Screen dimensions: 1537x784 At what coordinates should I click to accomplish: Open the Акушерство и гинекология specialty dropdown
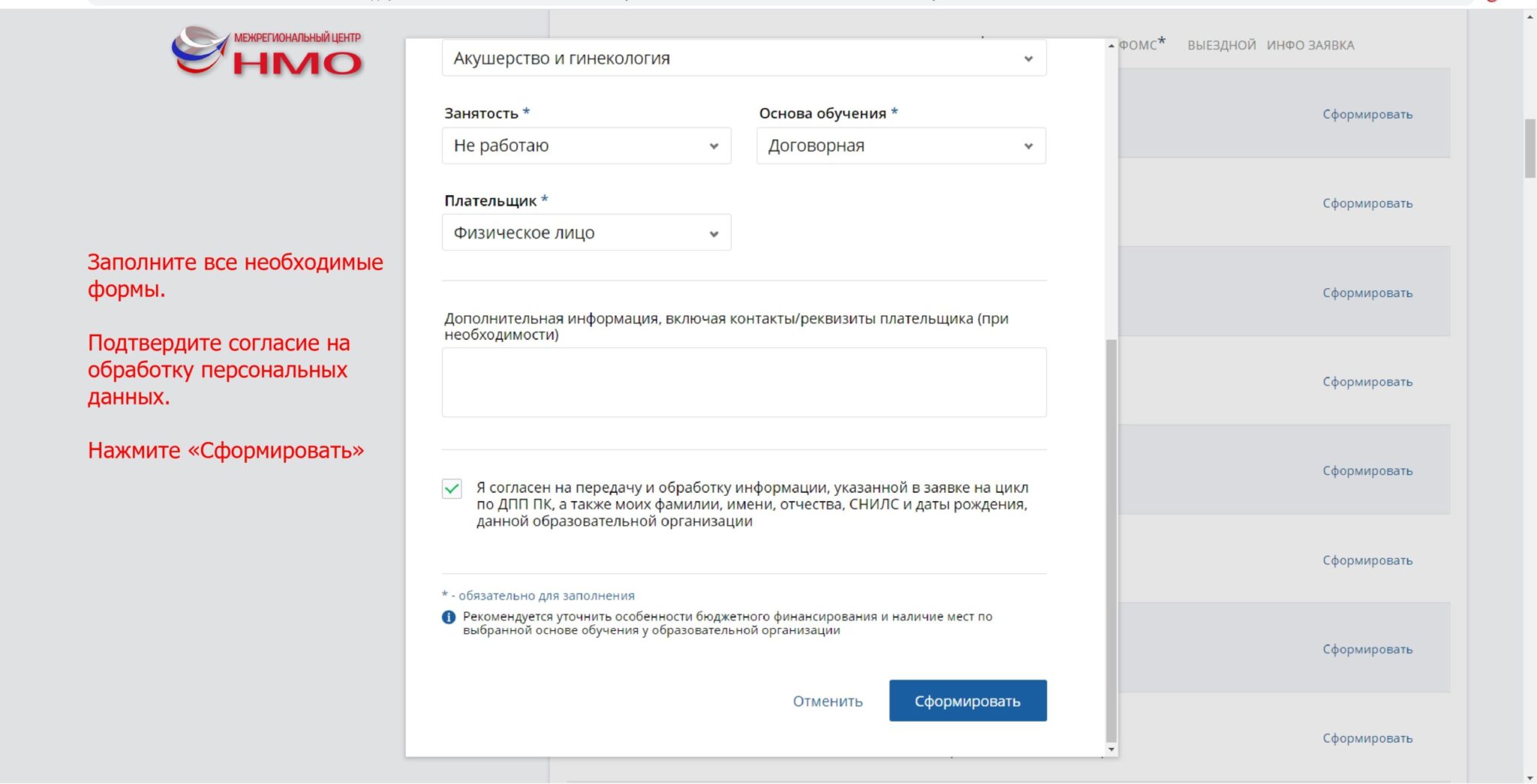point(744,58)
